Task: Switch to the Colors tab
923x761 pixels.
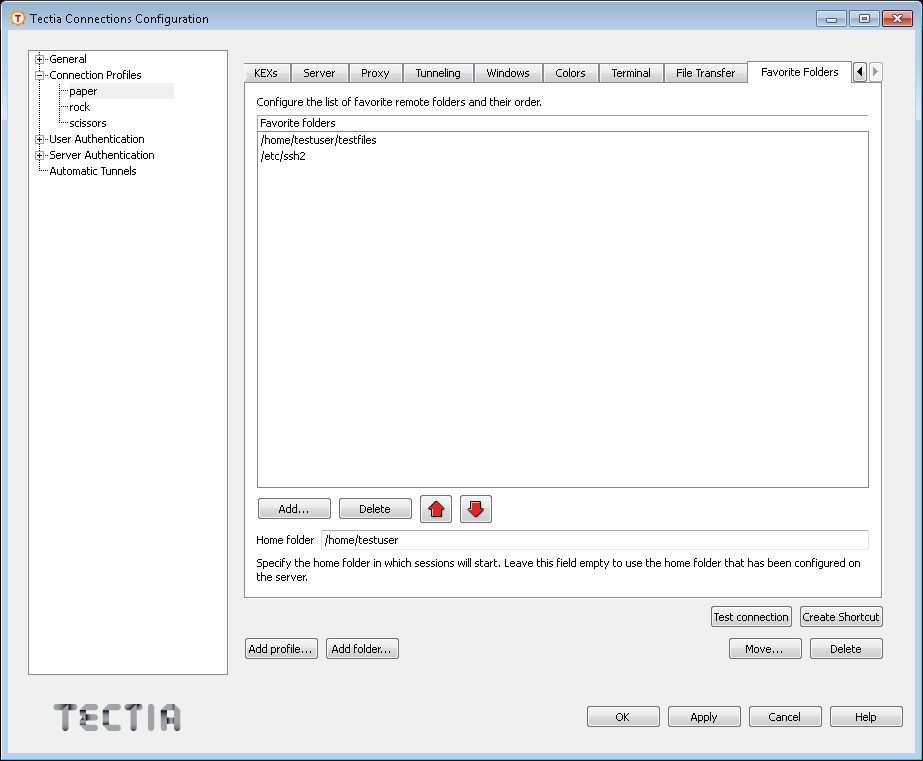Action: [x=570, y=72]
